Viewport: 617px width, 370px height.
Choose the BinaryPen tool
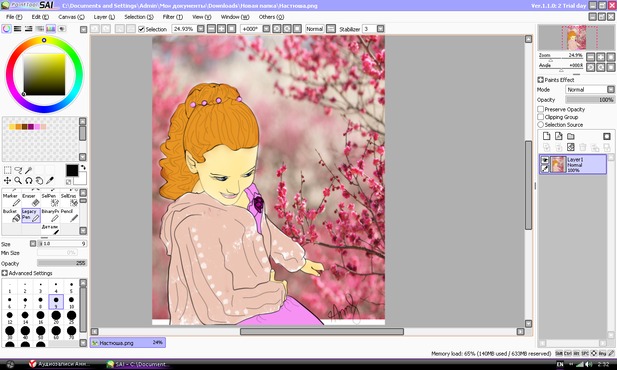50,215
